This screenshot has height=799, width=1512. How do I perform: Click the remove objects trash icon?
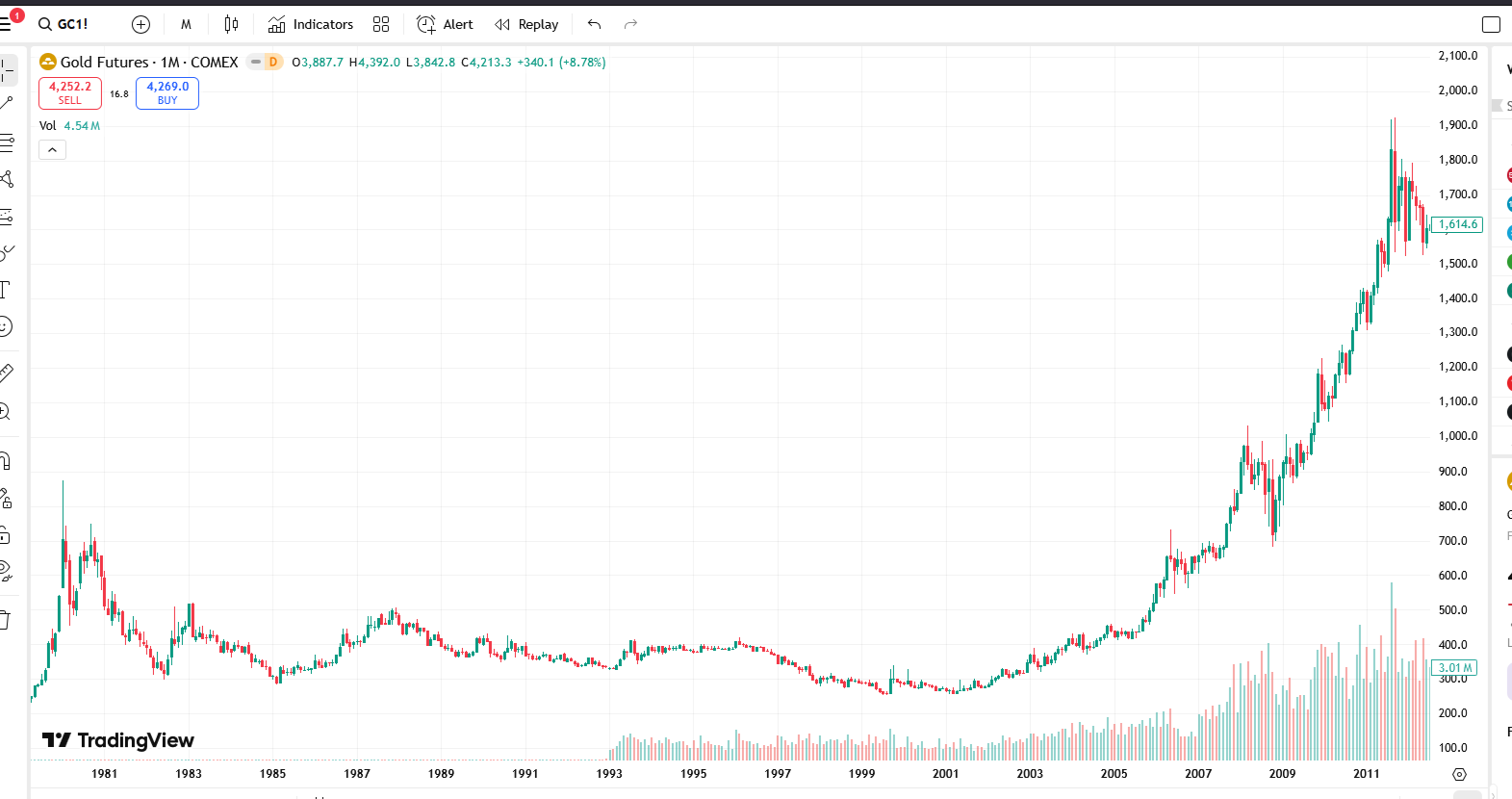click(x=6, y=620)
